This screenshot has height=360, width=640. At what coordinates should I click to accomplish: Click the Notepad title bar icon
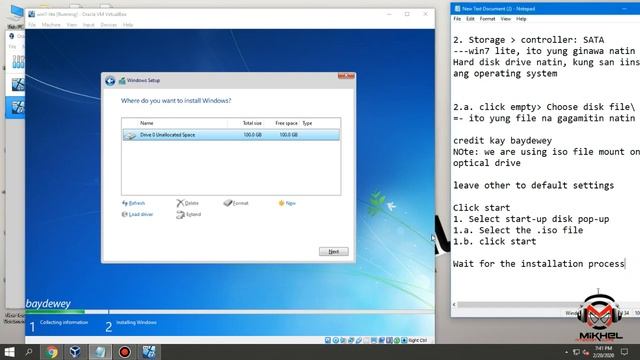point(457,9)
